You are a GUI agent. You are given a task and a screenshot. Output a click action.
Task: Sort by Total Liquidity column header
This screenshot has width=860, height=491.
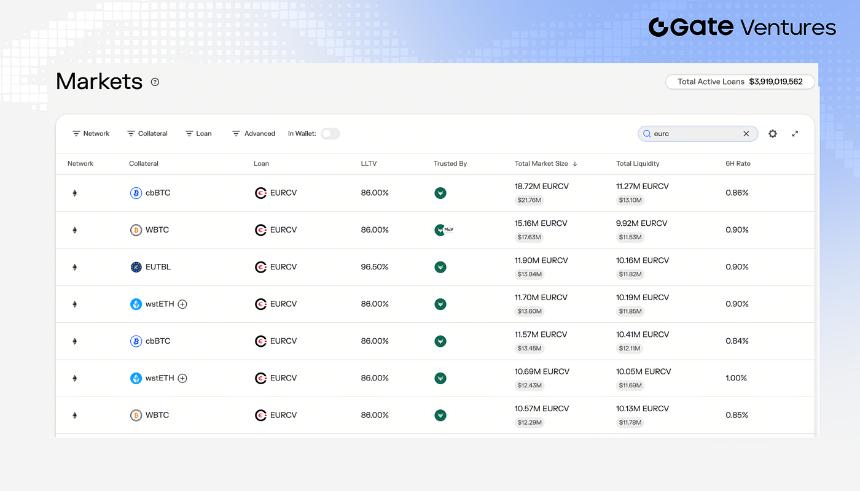[638, 163]
